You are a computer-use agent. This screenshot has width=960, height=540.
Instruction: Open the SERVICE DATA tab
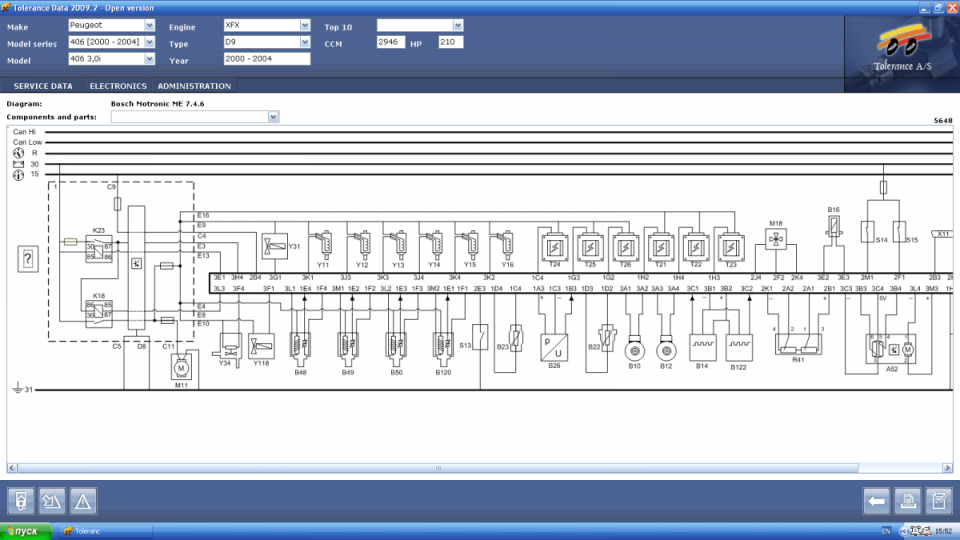43,86
